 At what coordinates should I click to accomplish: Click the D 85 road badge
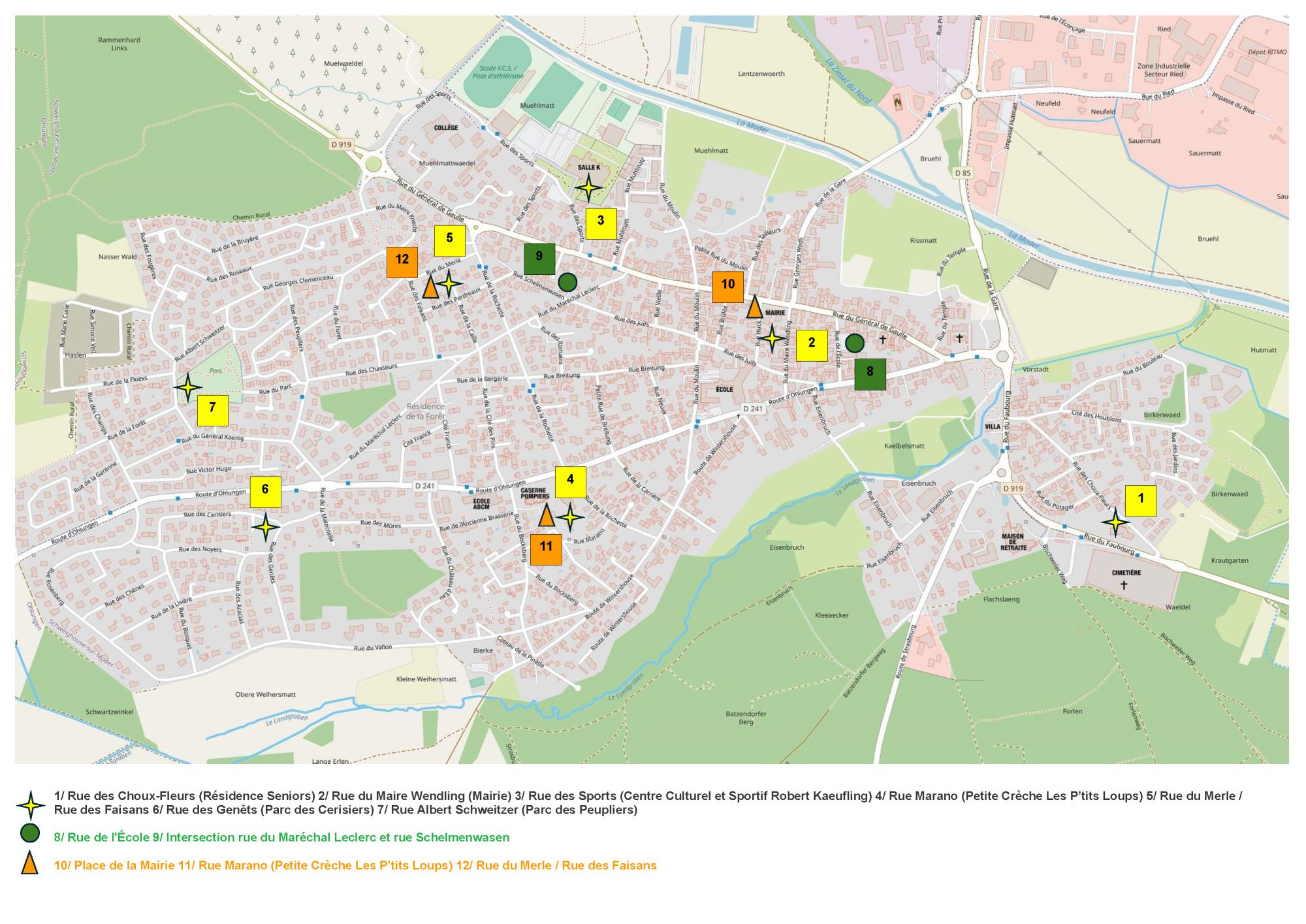click(963, 173)
